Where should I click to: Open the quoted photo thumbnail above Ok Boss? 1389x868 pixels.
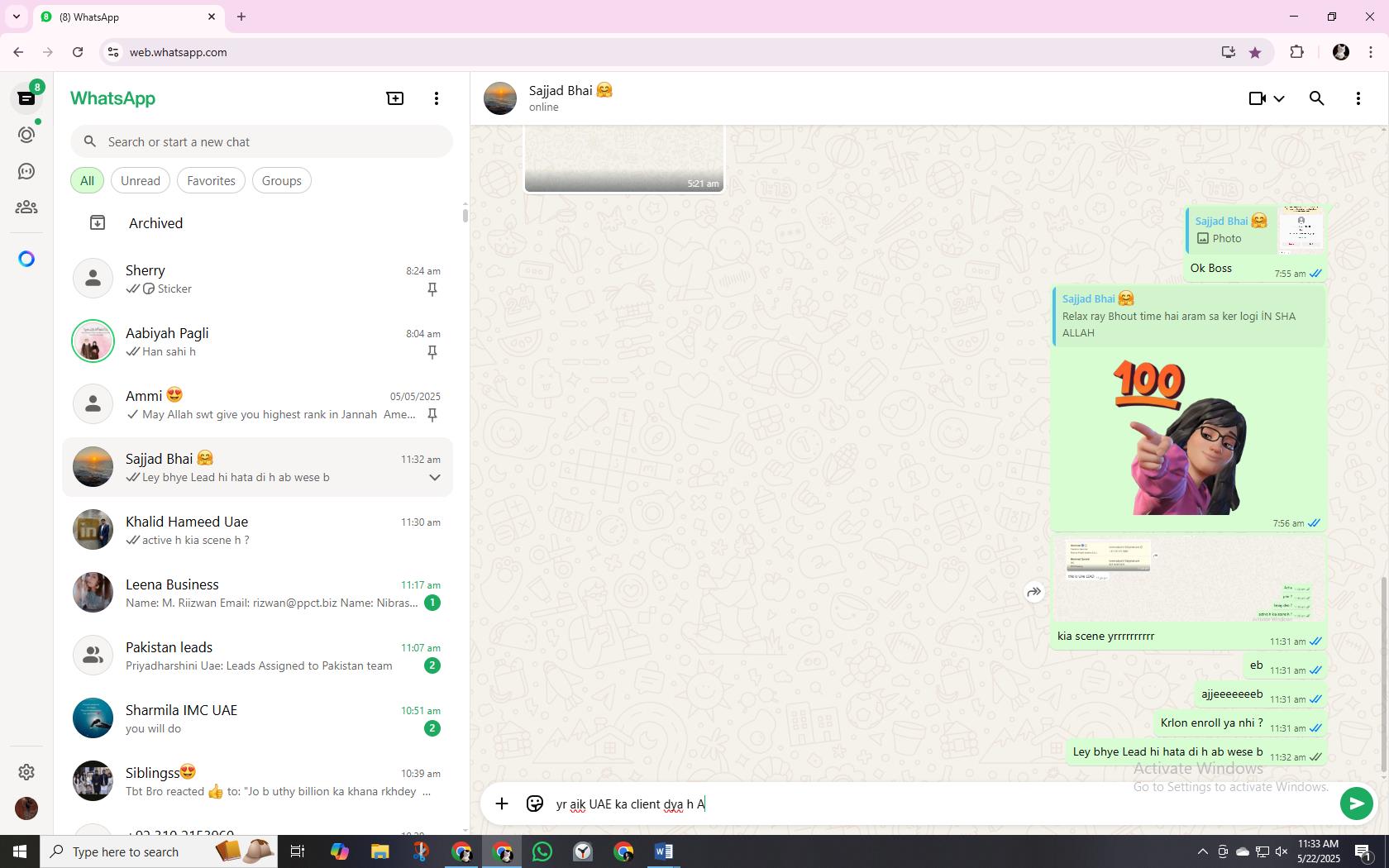coord(1301,230)
